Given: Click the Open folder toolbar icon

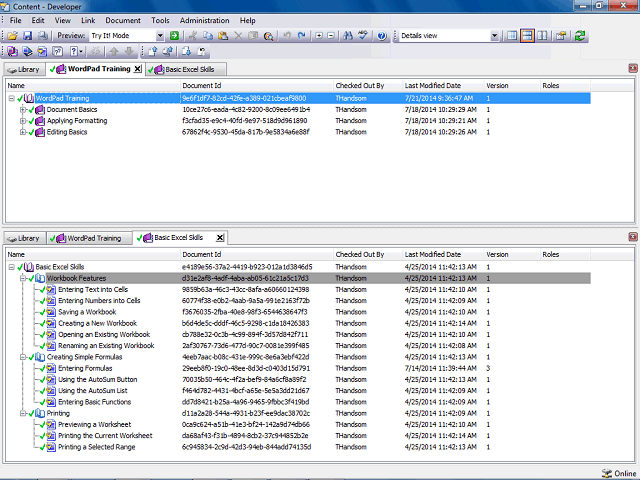Looking at the screenshot, I should tap(12, 36).
